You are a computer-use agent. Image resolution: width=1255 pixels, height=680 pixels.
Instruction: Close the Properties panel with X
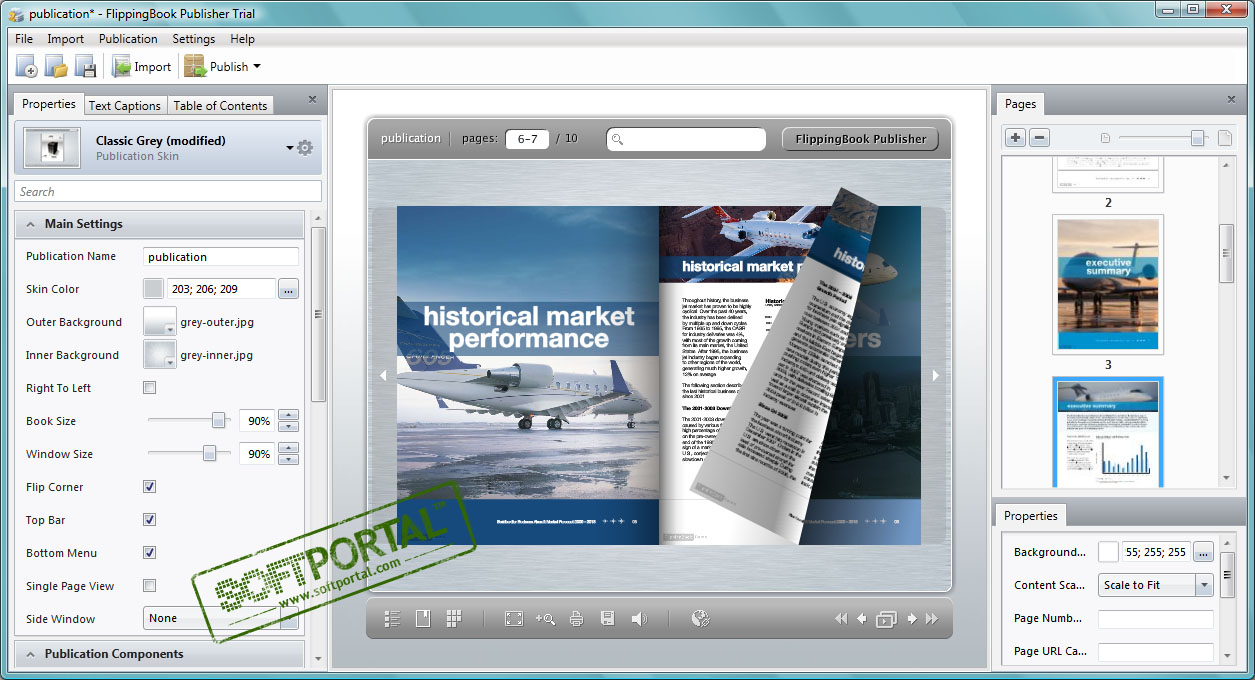[312, 100]
